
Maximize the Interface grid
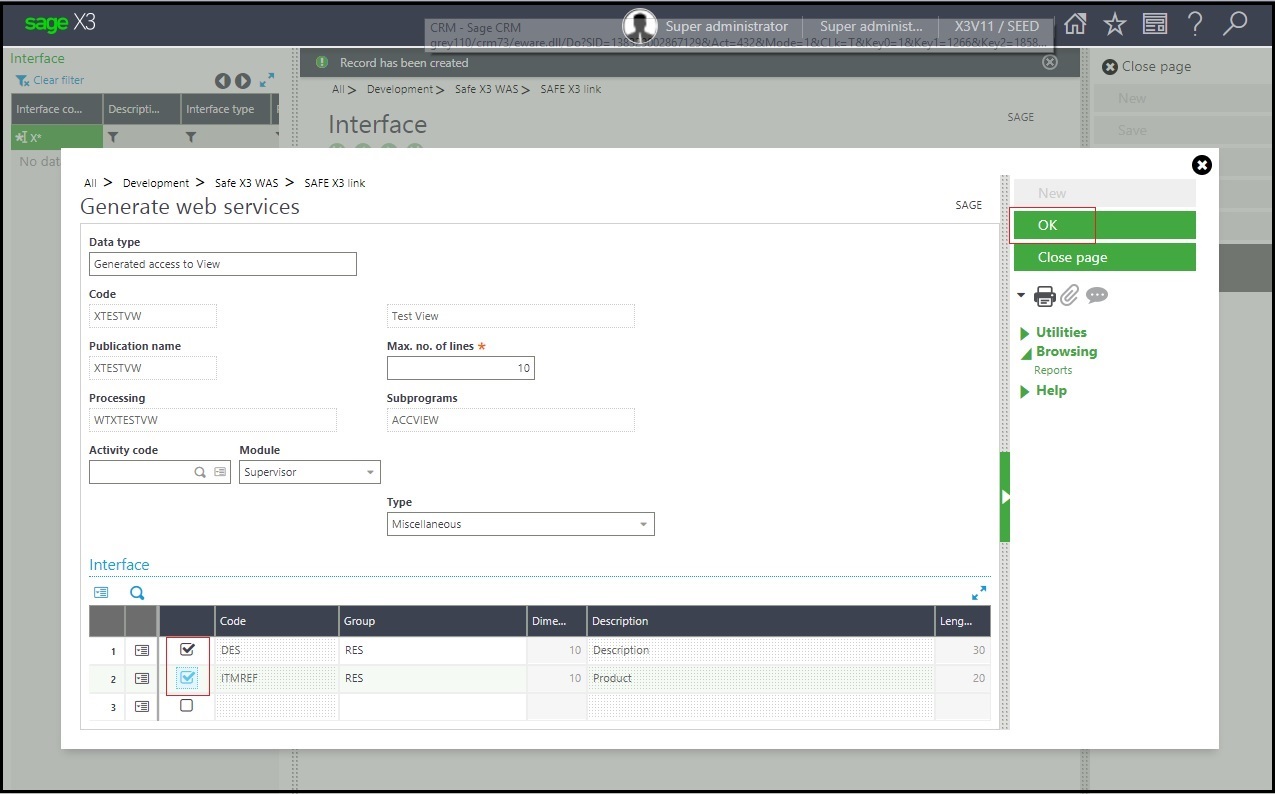(979, 593)
